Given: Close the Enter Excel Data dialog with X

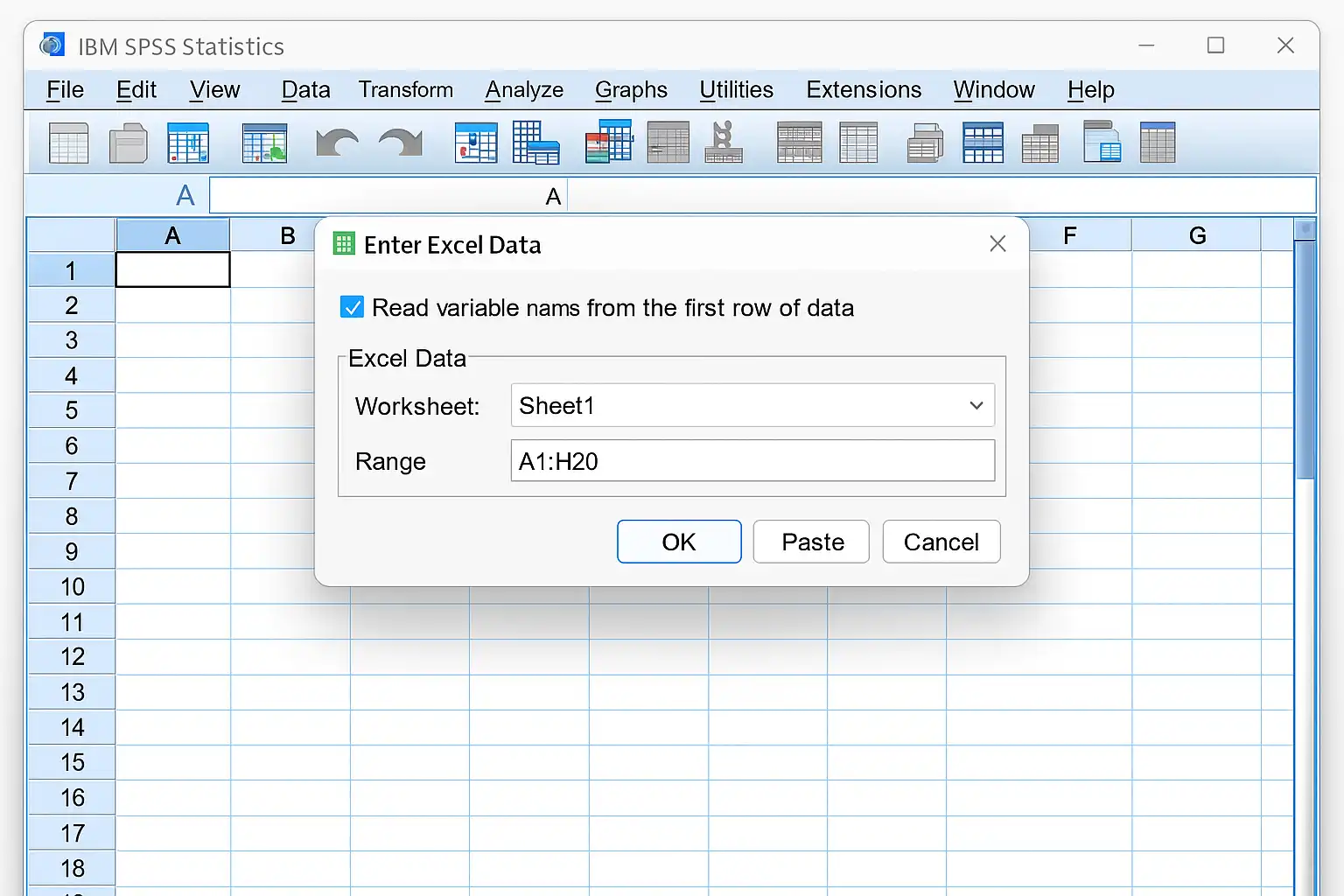Looking at the screenshot, I should 997,244.
